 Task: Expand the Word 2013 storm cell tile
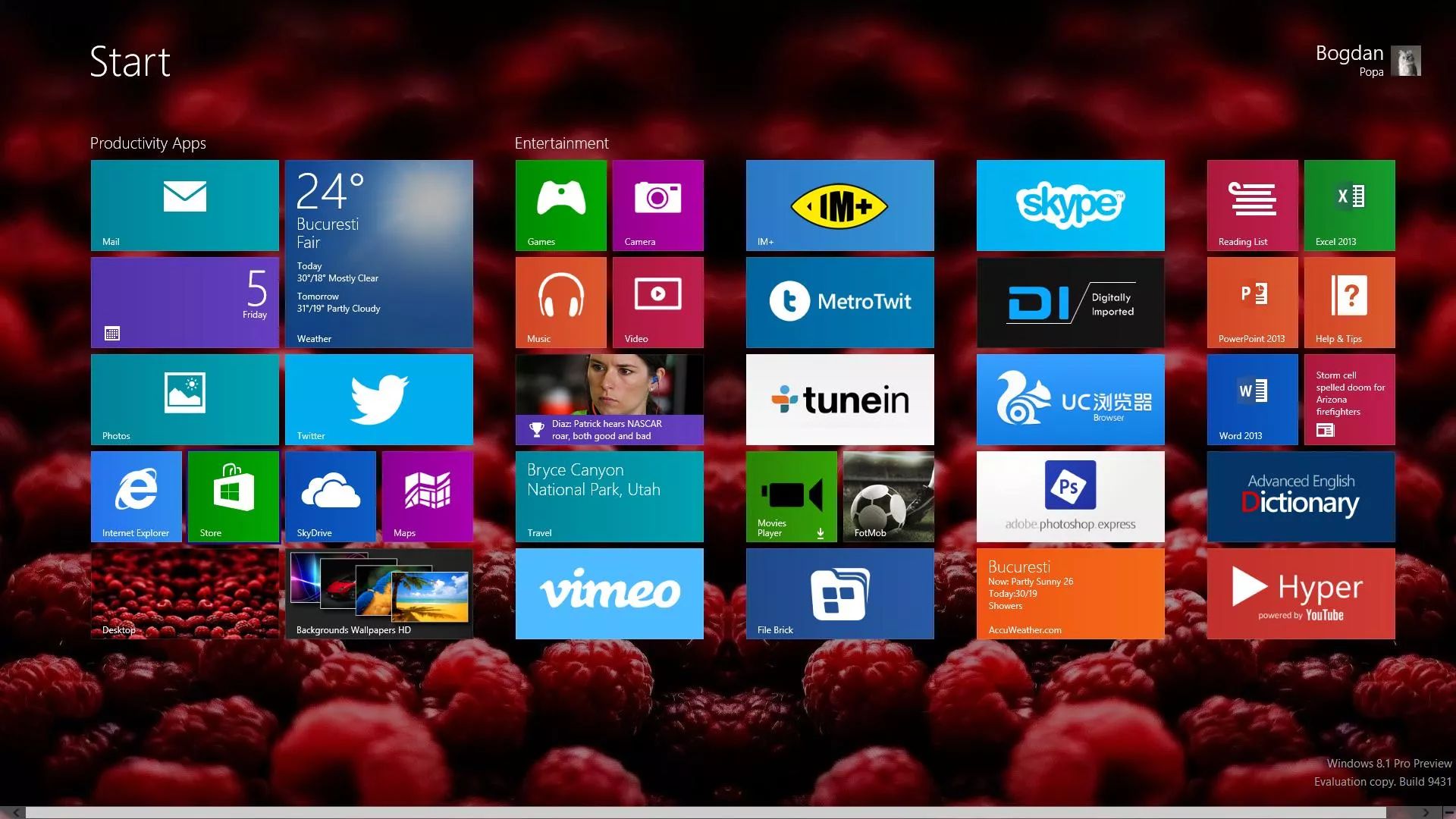tap(1349, 400)
